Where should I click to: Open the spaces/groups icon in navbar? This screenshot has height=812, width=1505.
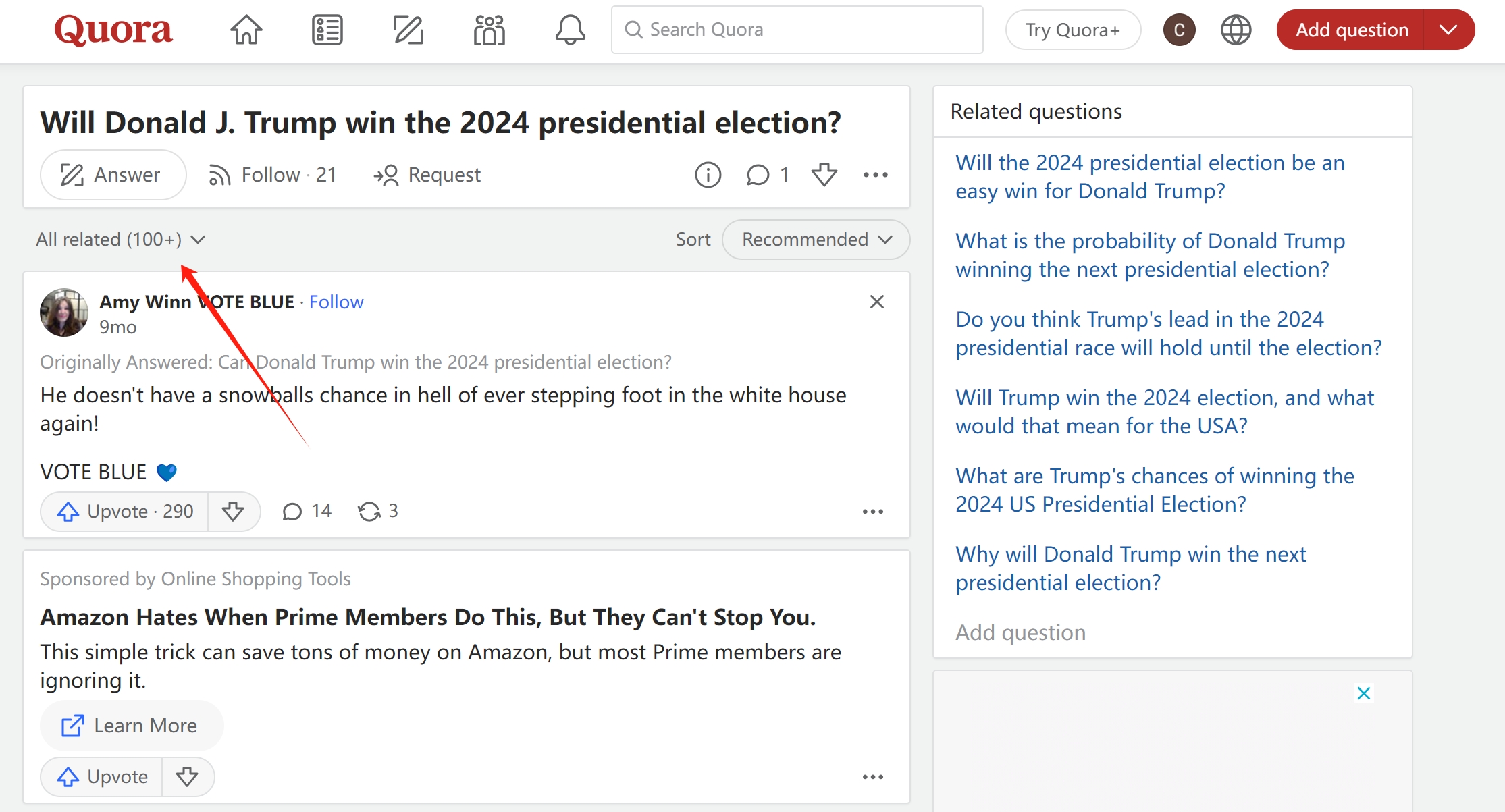click(486, 29)
